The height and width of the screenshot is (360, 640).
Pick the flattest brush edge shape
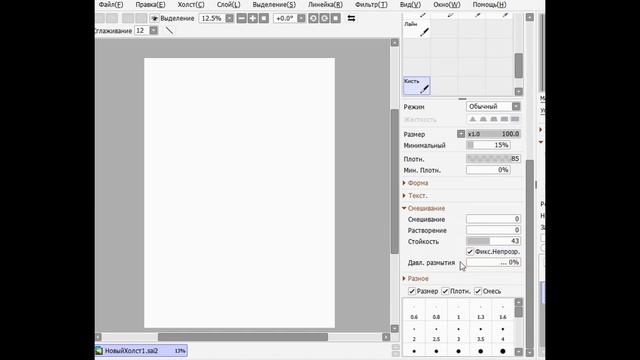click(515, 119)
